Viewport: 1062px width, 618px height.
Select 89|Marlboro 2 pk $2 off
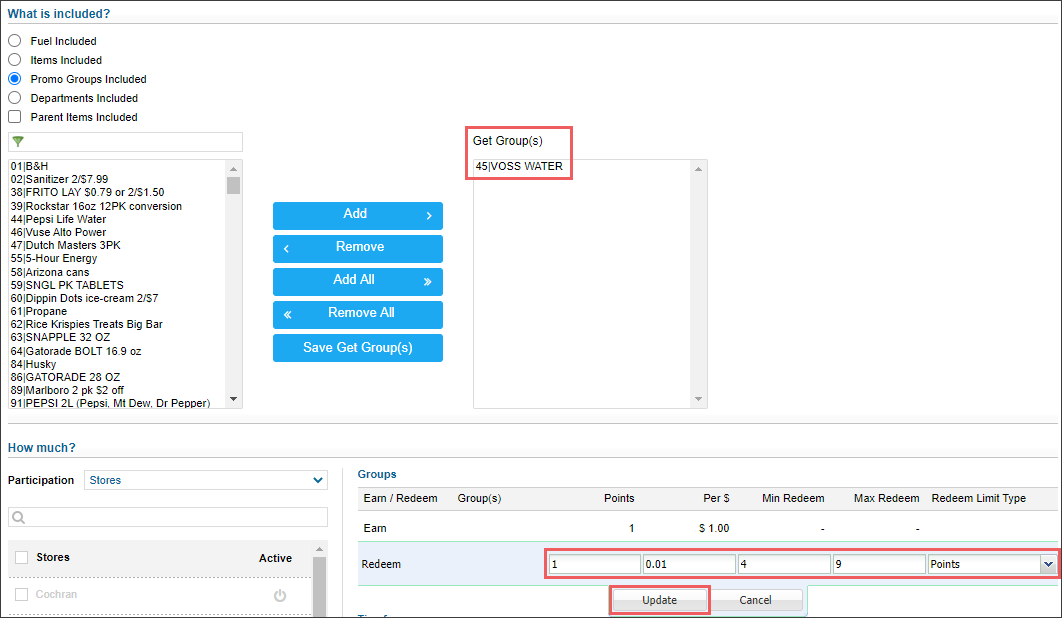pyautogui.click(x=67, y=390)
